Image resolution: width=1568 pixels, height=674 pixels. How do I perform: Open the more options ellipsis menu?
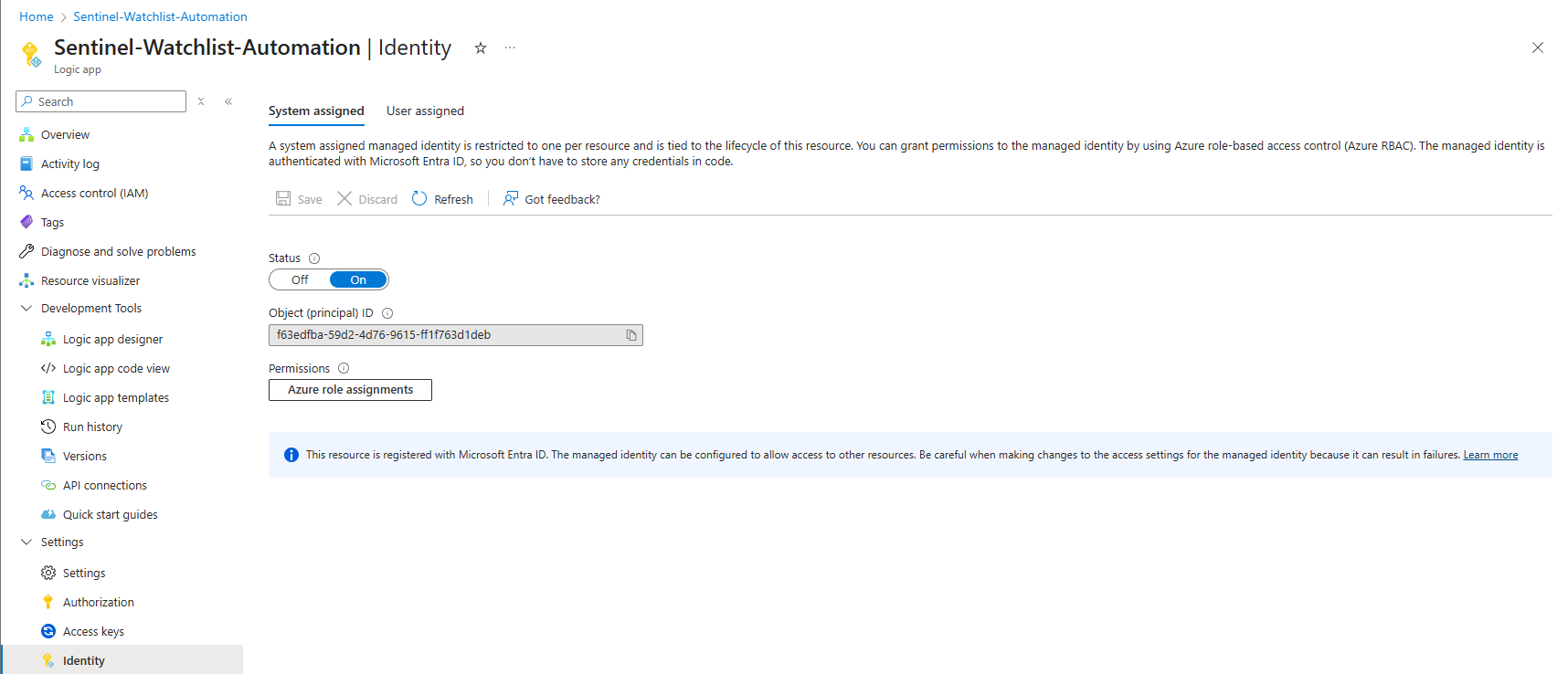coord(510,48)
